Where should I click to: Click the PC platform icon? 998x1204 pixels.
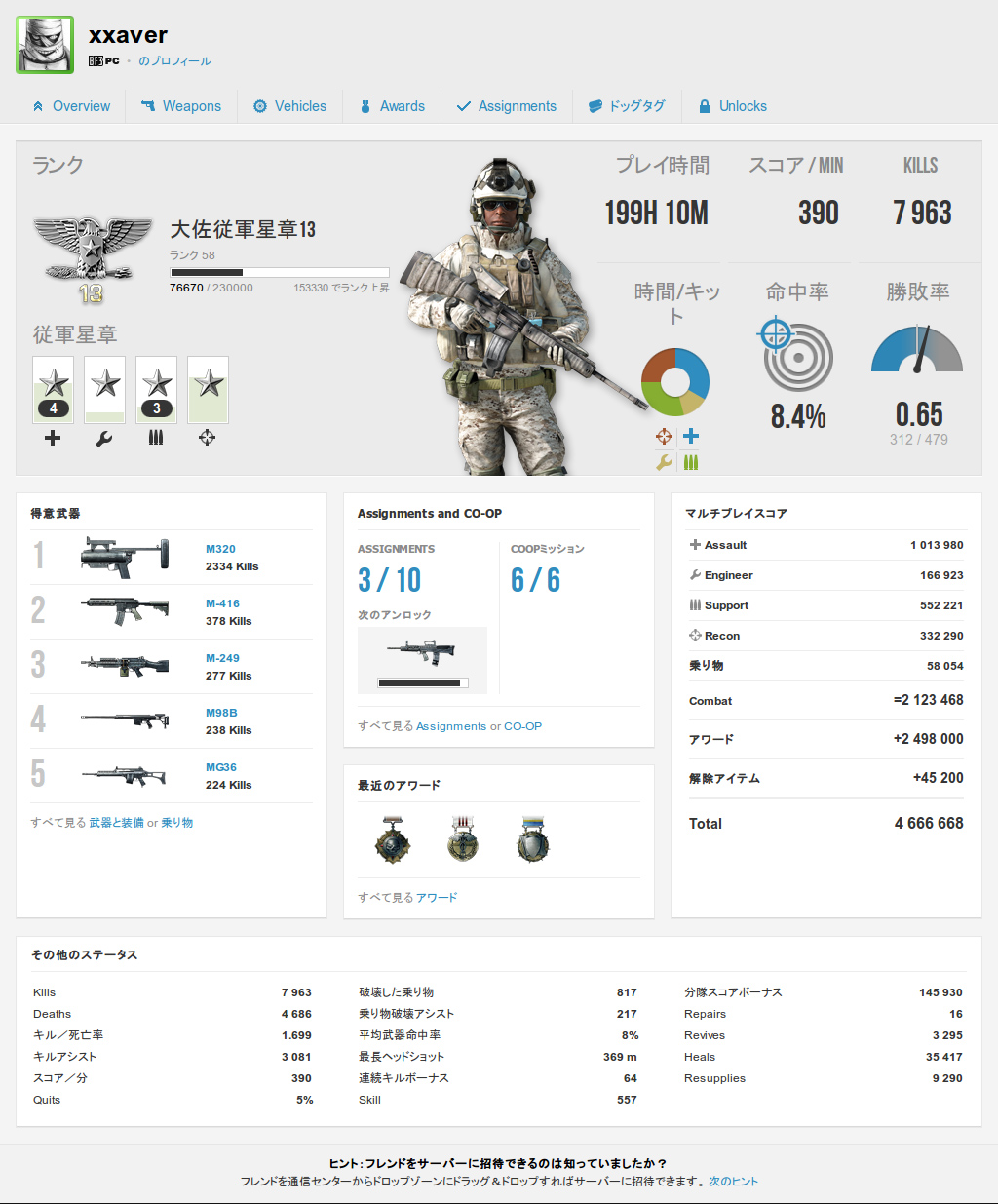104,60
